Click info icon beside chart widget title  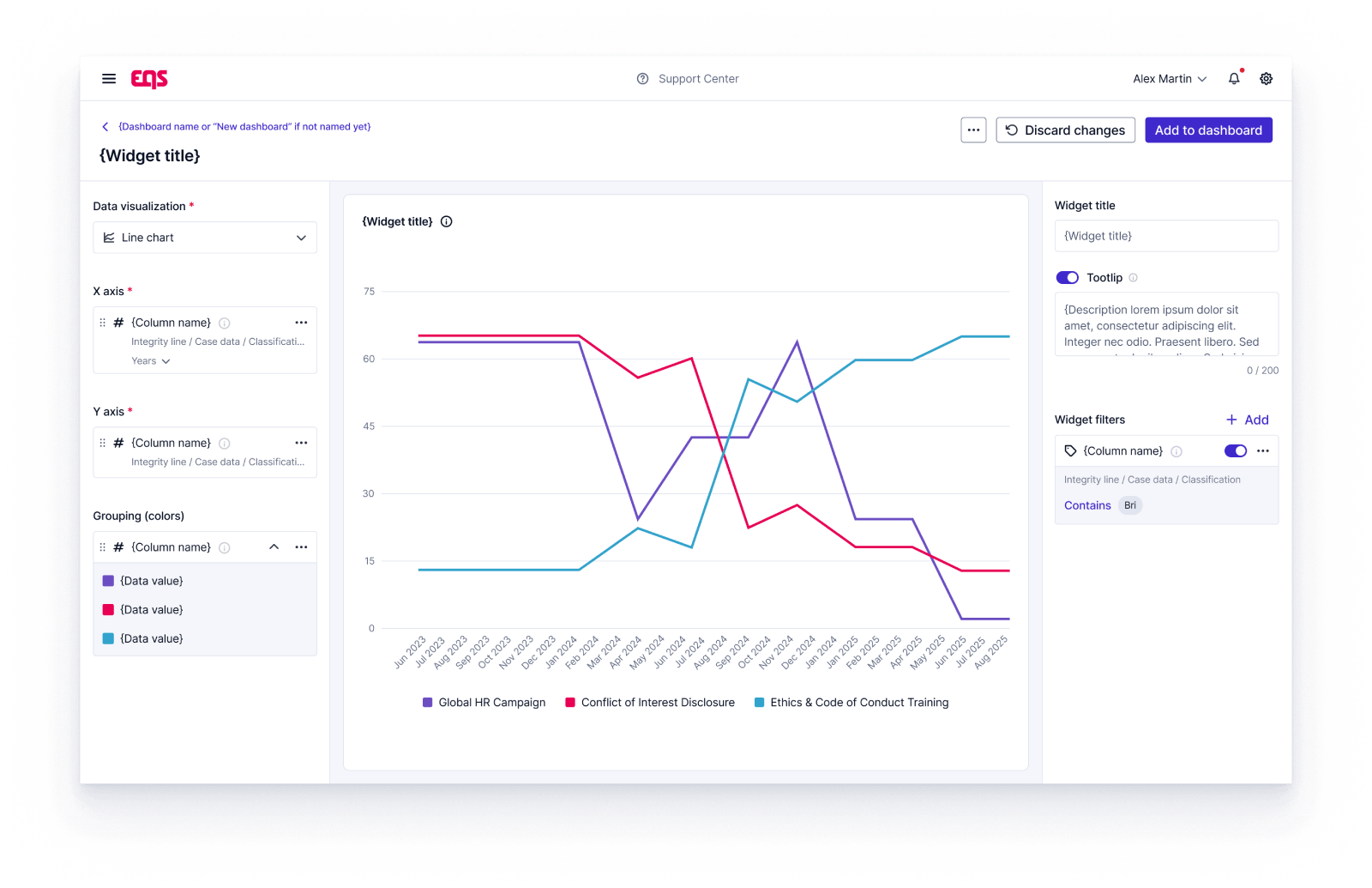pos(447,221)
